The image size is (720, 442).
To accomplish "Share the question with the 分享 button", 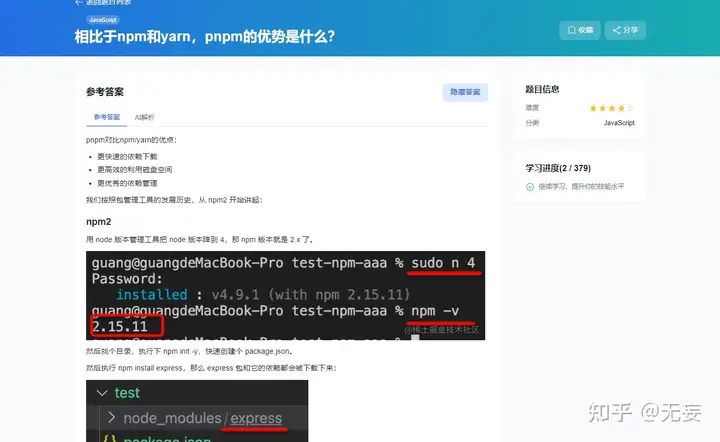I will tap(625, 30).
